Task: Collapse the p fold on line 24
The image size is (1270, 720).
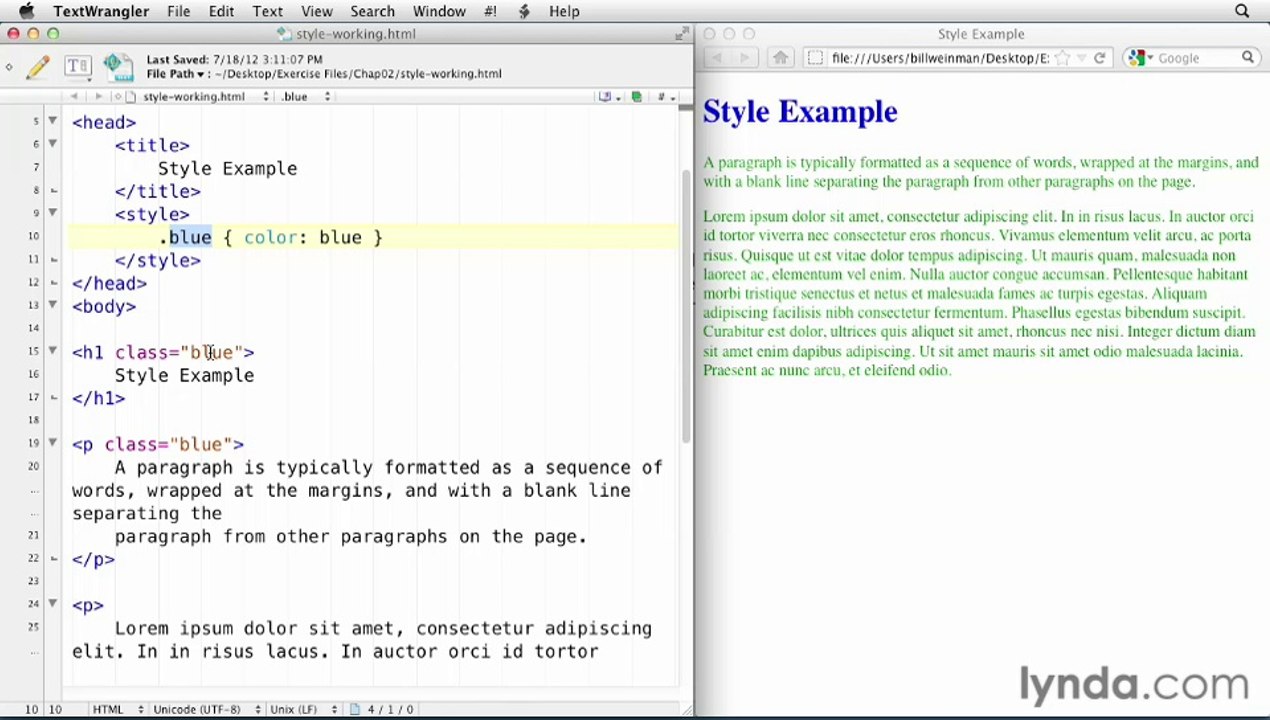Action: [x=52, y=604]
